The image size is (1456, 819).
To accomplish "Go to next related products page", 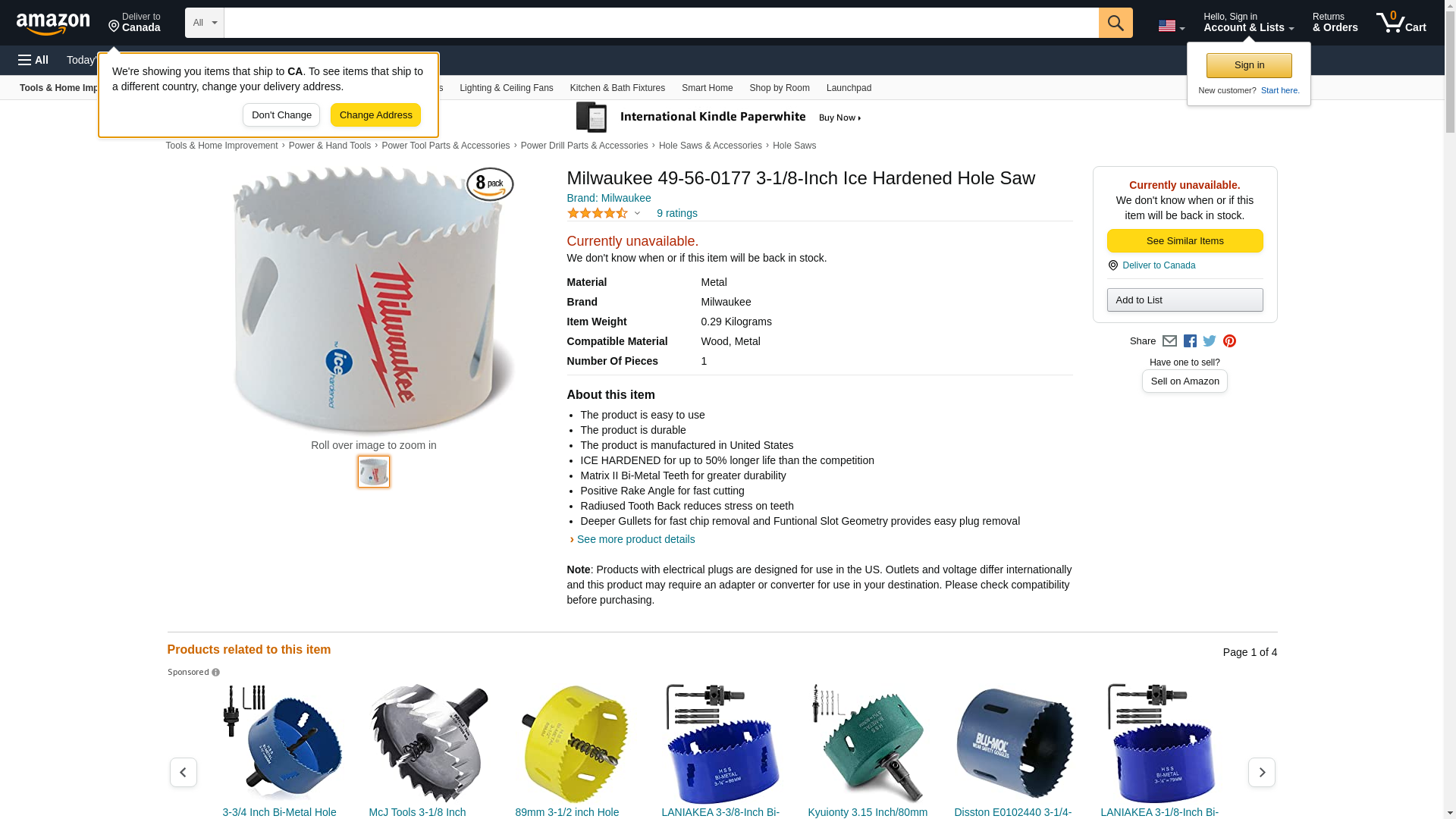I will [1261, 772].
